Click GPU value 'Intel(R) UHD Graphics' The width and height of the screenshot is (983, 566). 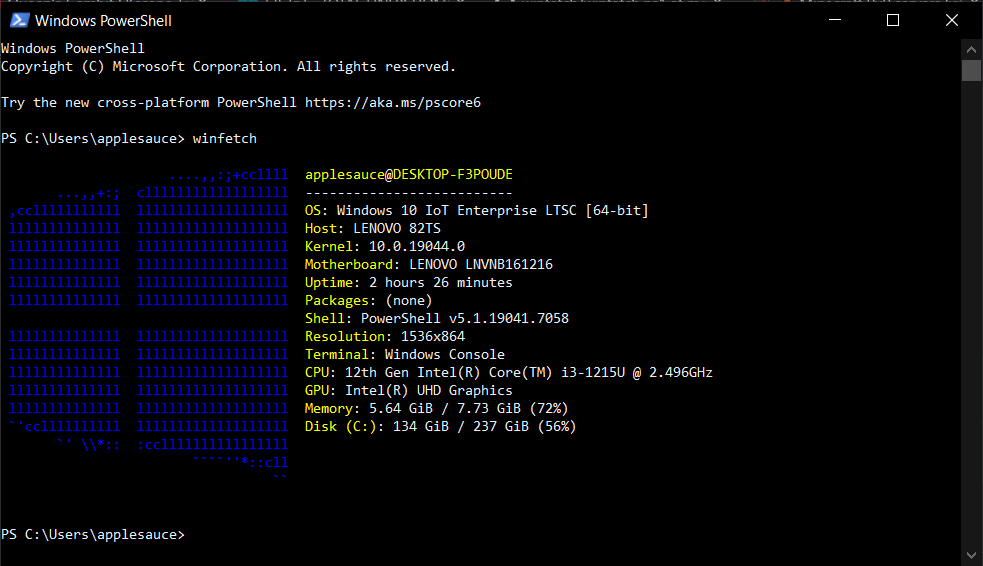tap(429, 390)
